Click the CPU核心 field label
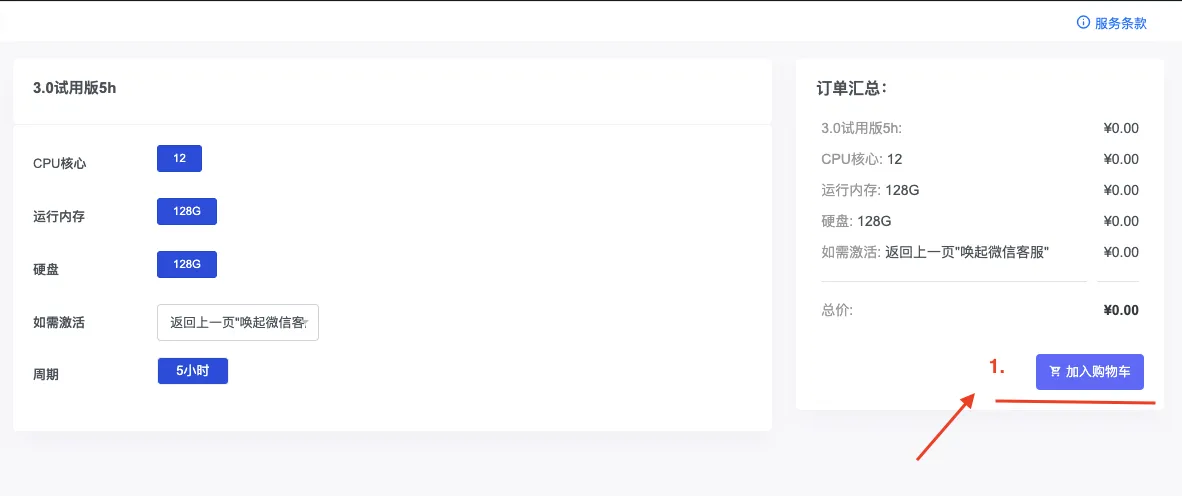The height and width of the screenshot is (496, 1182). 60,163
